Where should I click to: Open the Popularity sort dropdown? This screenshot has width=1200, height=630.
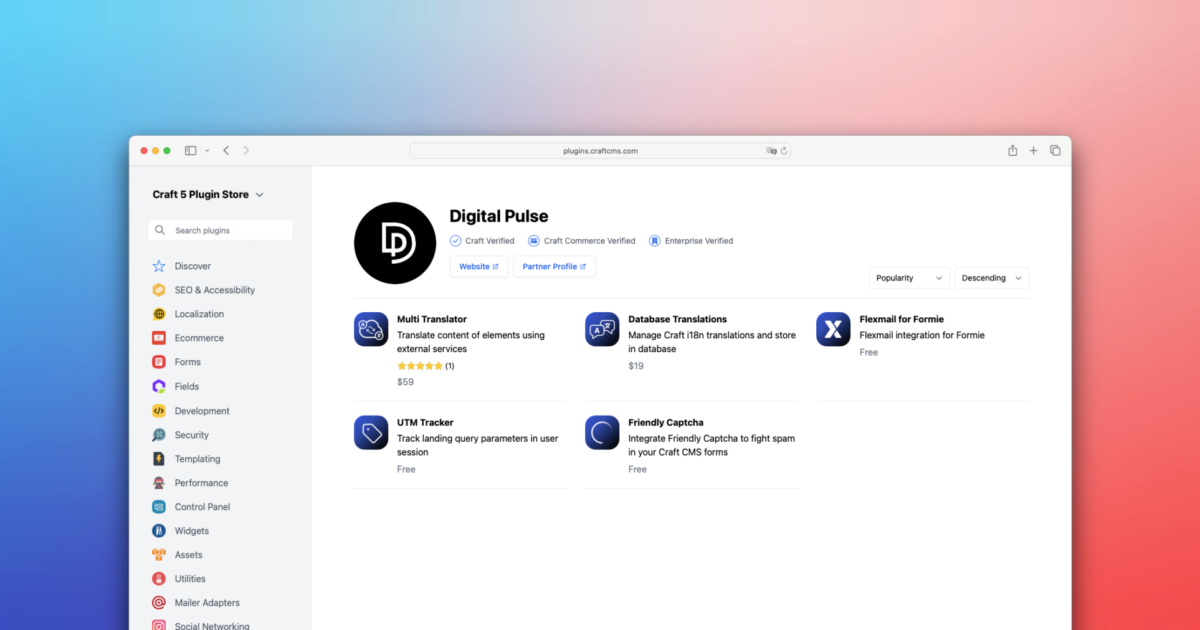click(909, 277)
